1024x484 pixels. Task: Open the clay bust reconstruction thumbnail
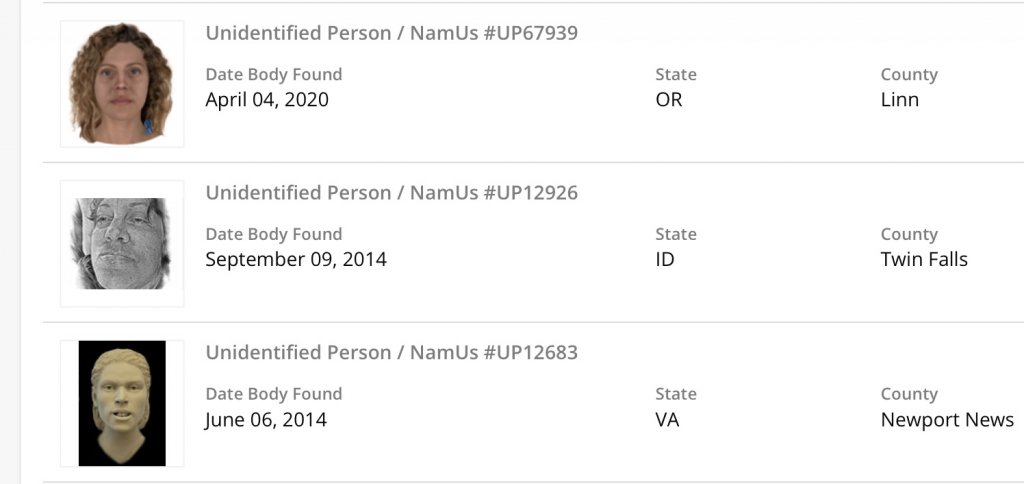click(x=121, y=403)
